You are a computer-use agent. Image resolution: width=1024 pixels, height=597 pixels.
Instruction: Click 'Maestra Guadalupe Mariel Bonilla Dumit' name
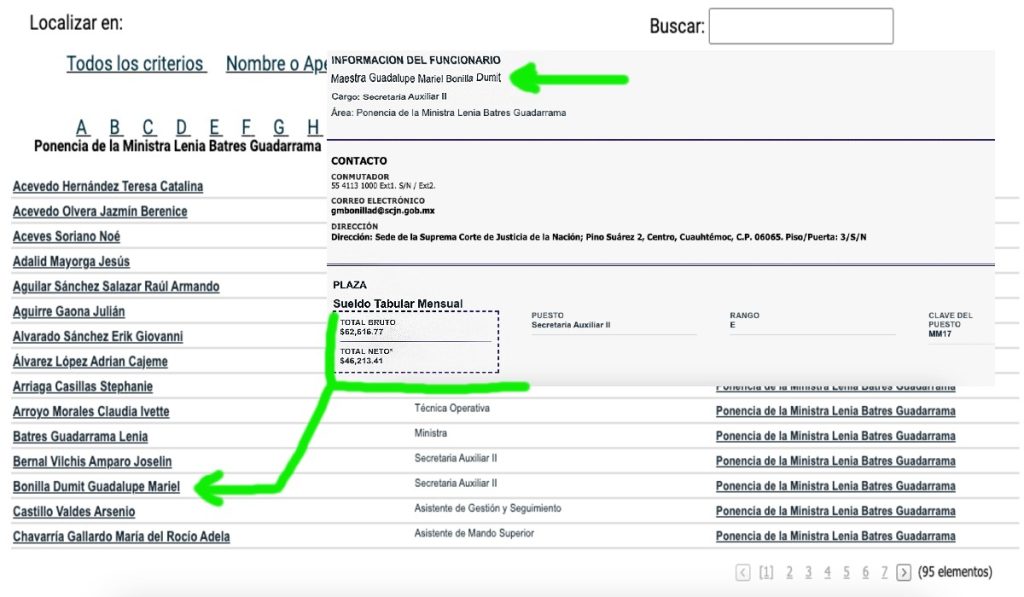[x=416, y=78]
